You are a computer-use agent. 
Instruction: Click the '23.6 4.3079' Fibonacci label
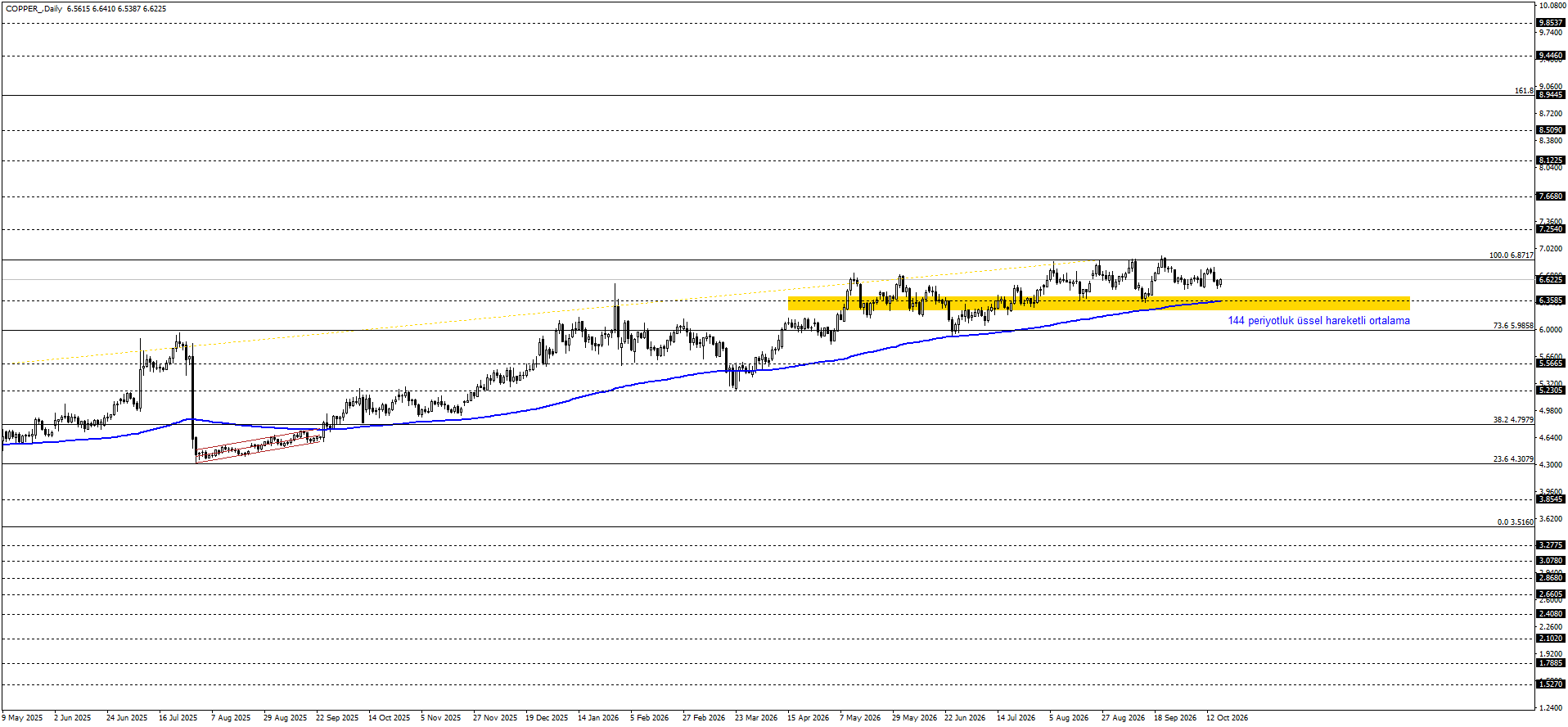[1513, 459]
